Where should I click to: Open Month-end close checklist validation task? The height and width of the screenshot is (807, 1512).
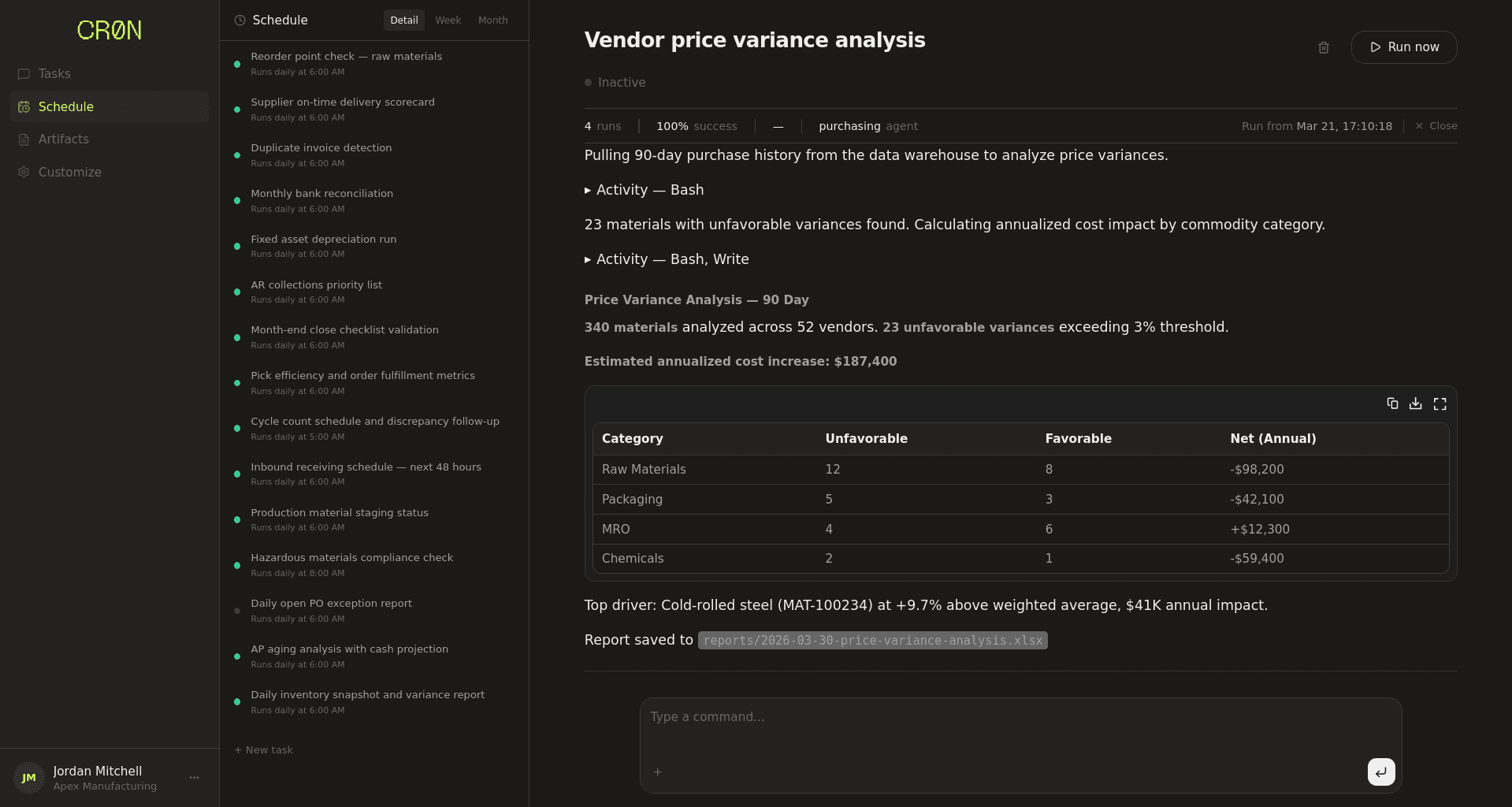[374, 337]
